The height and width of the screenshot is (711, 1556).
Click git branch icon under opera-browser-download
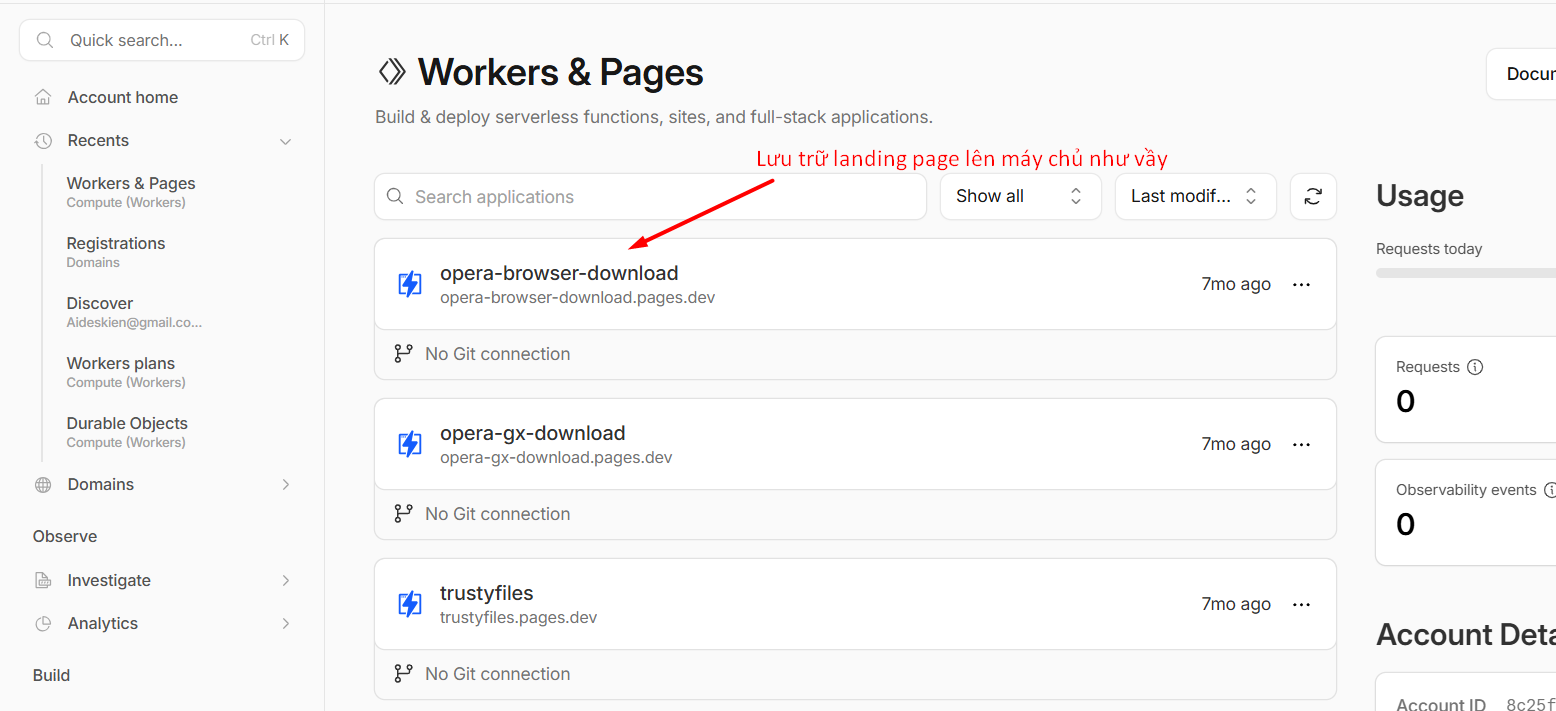pyautogui.click(x=403, y=354)
